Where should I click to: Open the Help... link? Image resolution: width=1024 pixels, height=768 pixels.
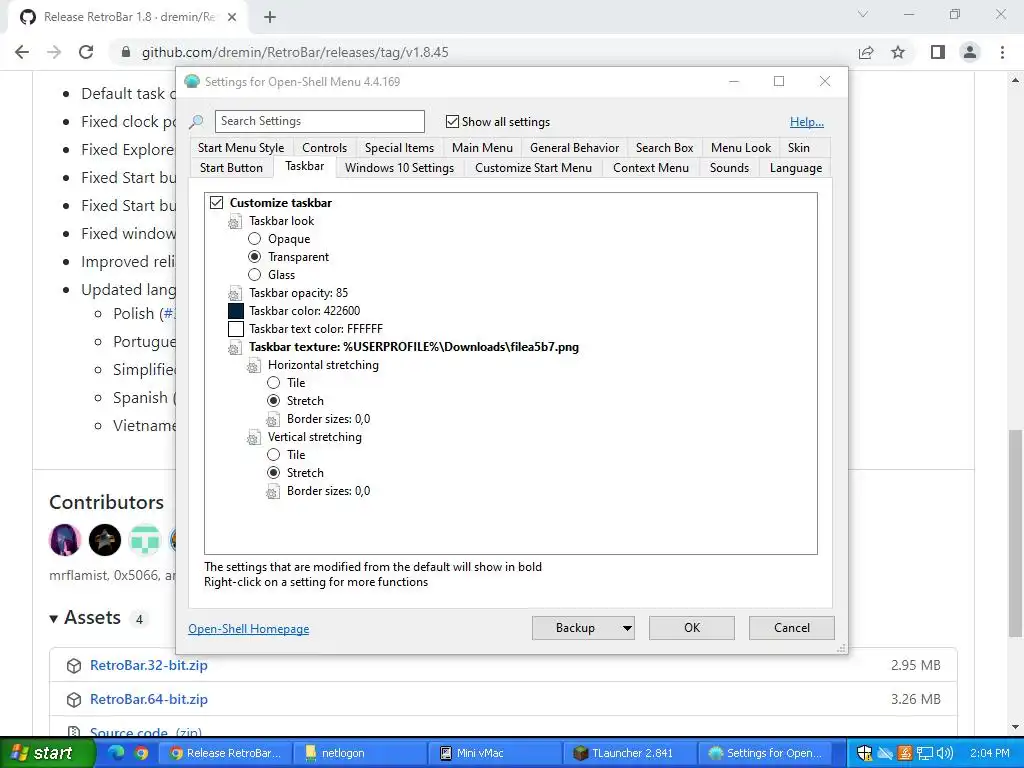[x=807, y=122]
